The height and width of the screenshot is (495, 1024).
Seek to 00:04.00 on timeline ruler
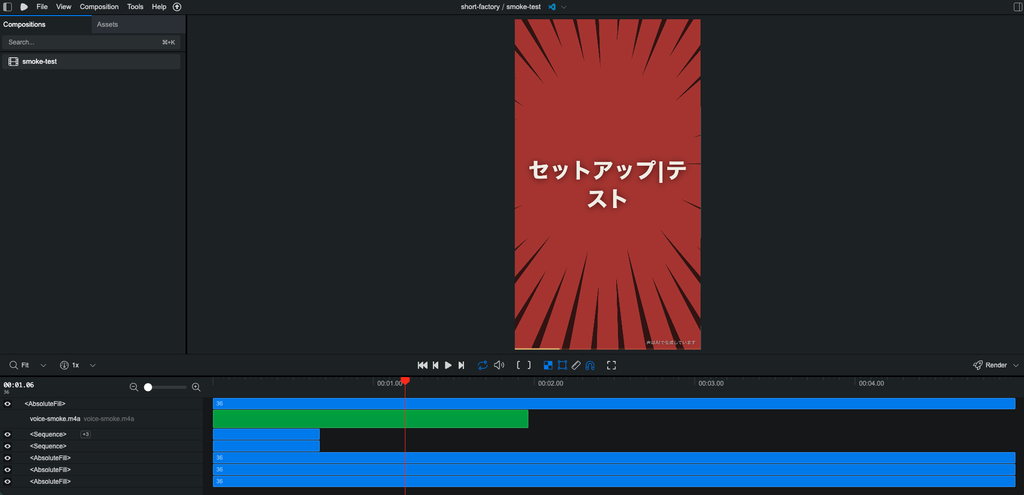click(871, 383)
